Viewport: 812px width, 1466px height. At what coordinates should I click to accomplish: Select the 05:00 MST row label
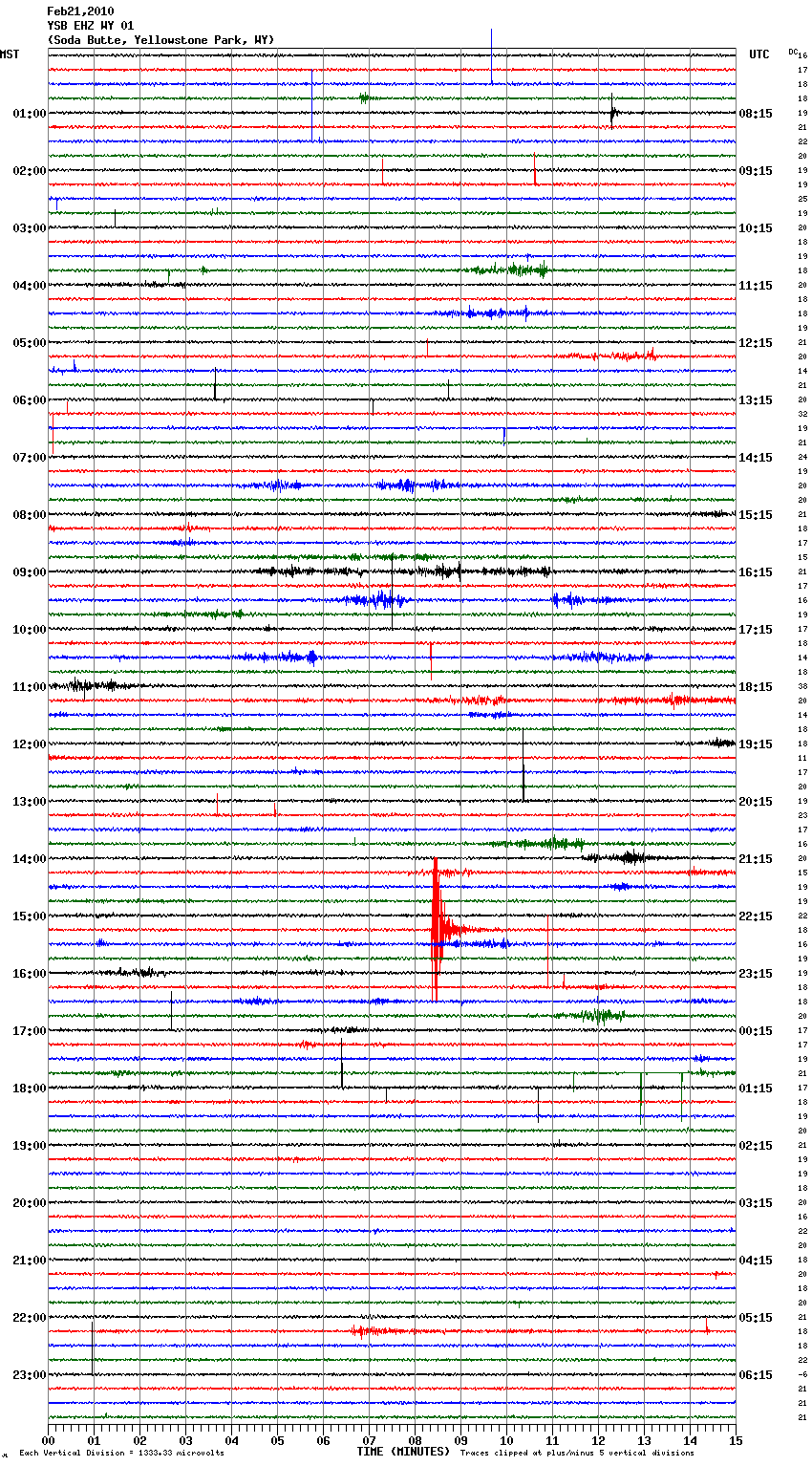[29, 343]
